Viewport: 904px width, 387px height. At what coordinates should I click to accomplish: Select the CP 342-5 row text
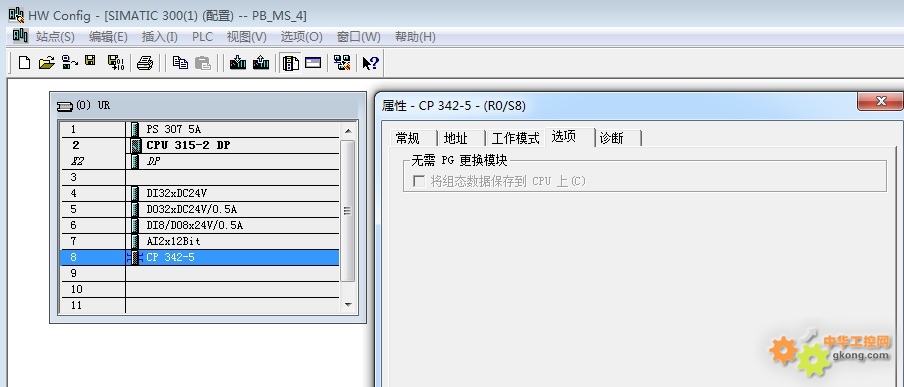(171, 257)
